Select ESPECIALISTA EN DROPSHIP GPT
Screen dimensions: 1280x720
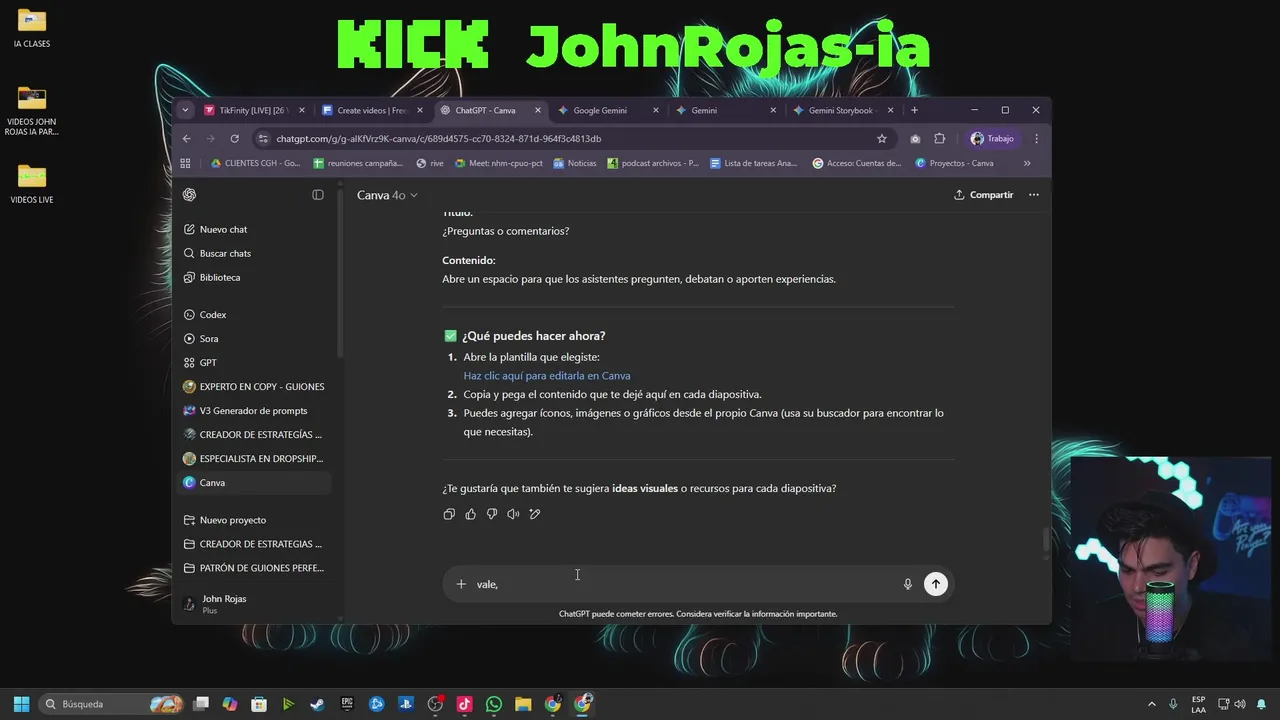tap(255, 459)
